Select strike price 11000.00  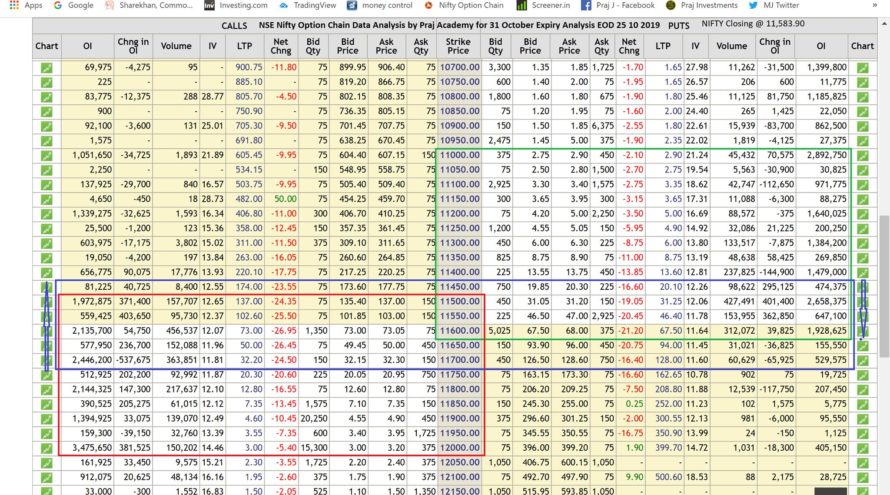pyautogui.click(x=460, y=155)
